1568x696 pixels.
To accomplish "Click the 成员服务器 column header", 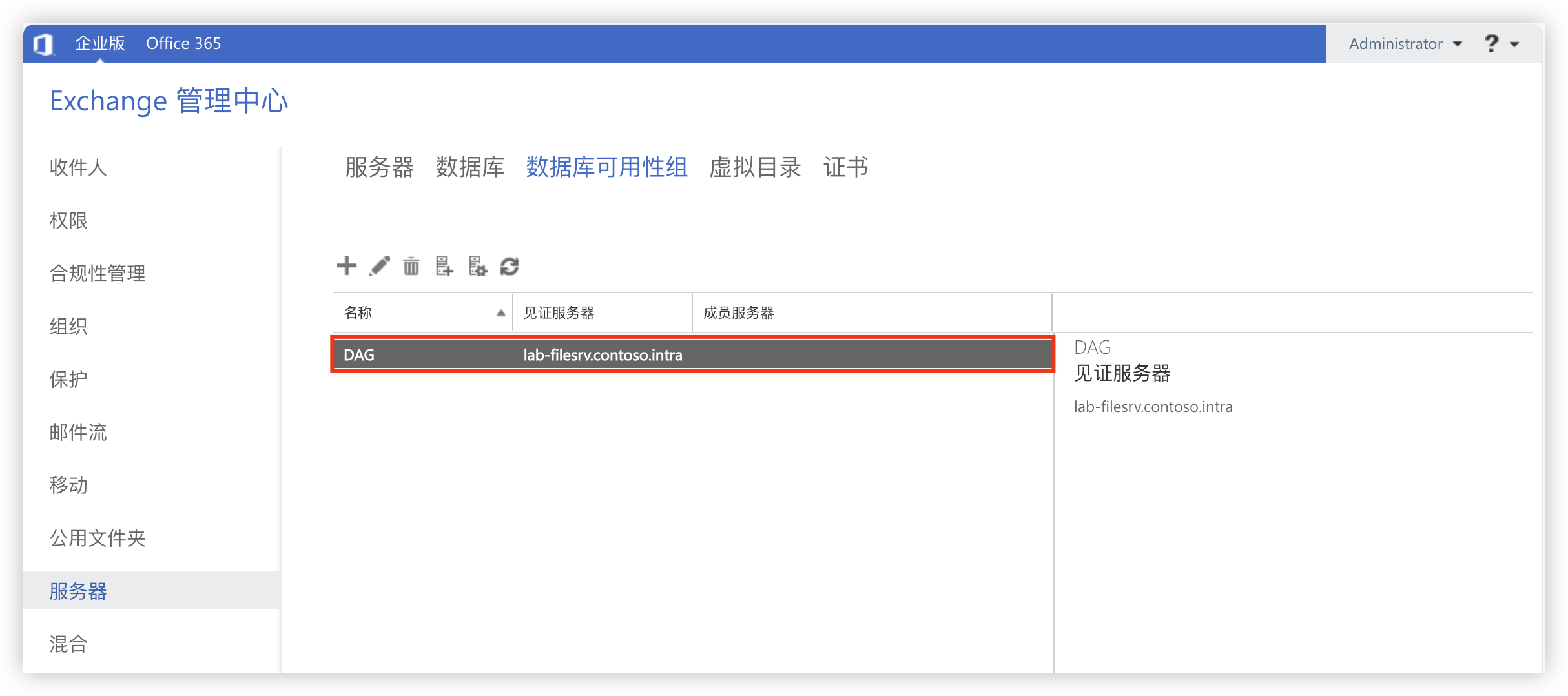I will [x=872, y=313].
